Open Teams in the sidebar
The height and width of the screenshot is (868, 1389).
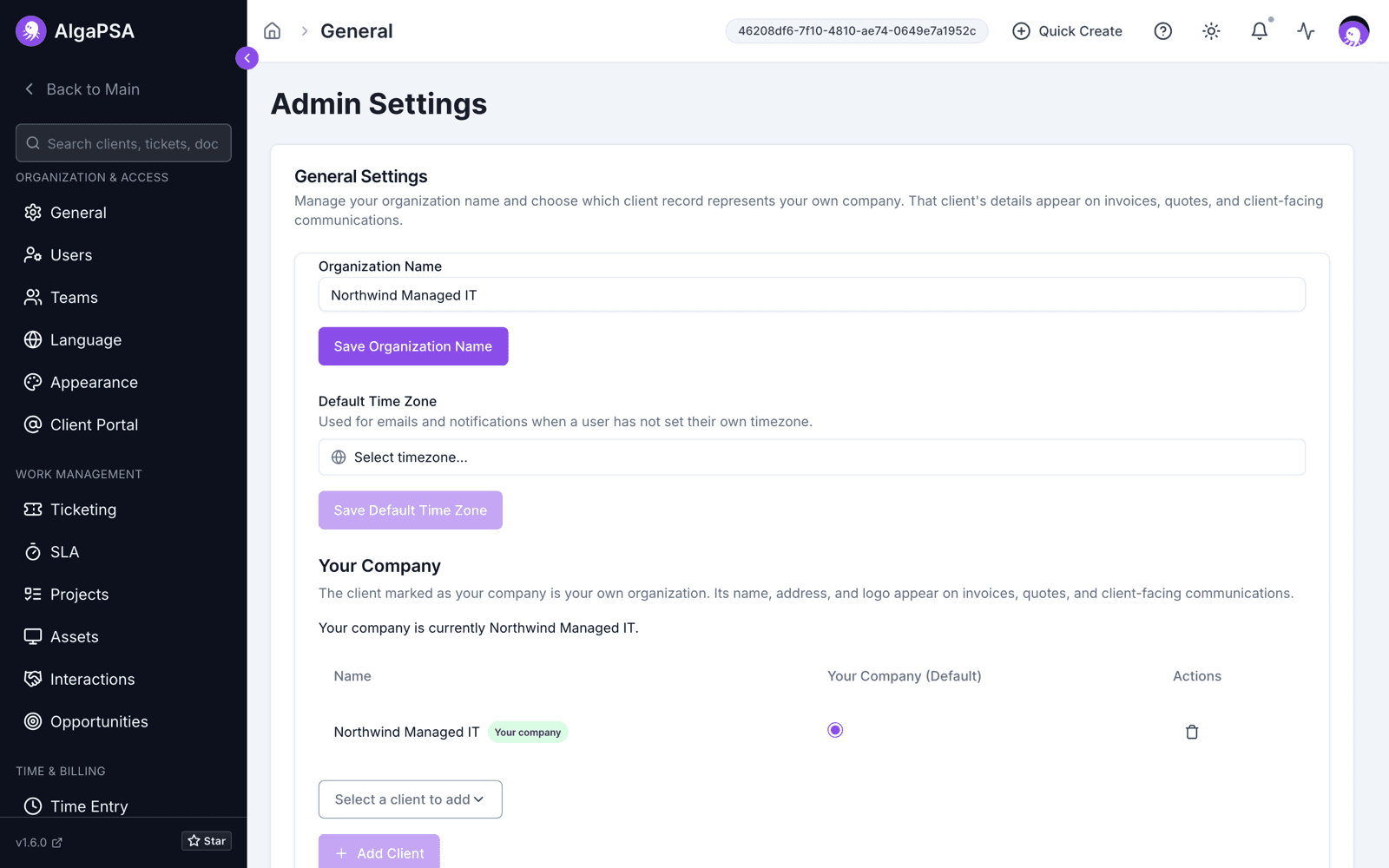pyautogui.click(x=123, y=298)
